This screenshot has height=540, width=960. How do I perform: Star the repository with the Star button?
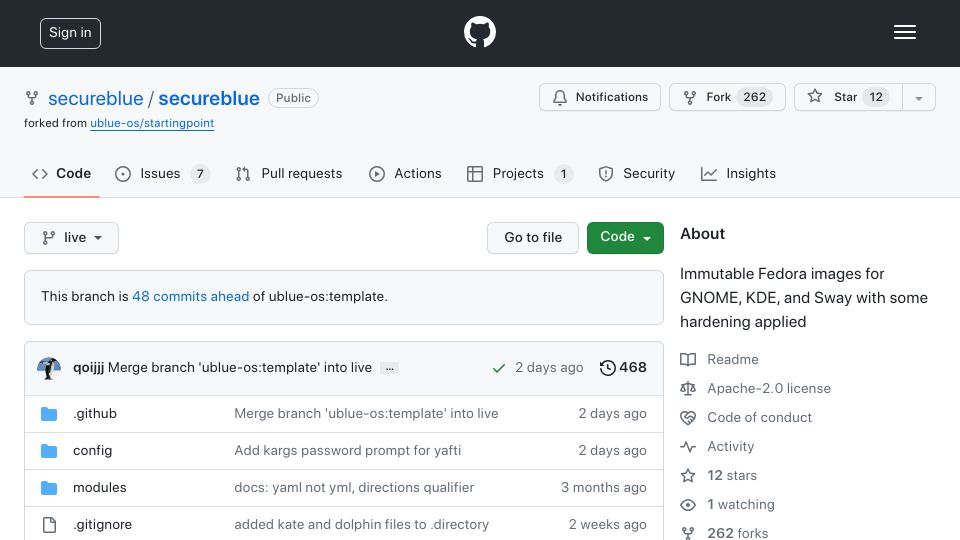click(x=848, y=97)
